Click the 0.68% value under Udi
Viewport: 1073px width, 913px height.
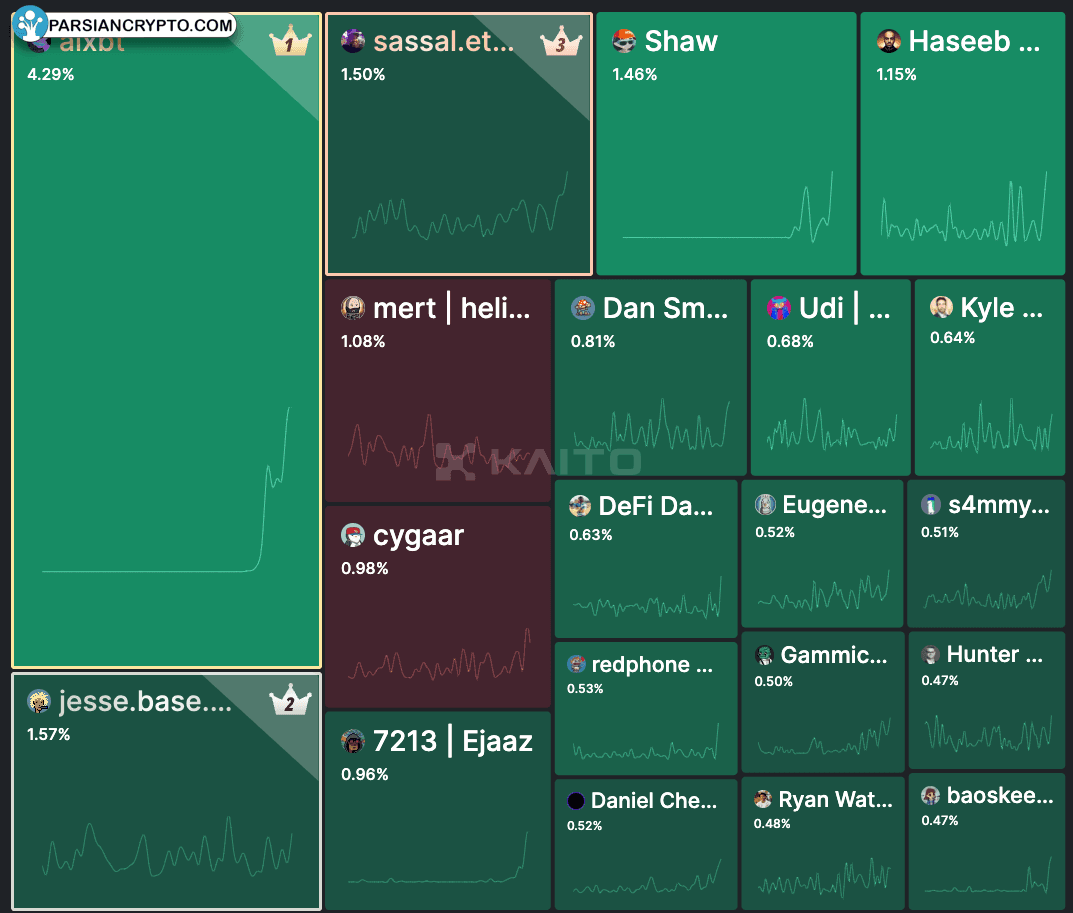[x=790, y=342]
